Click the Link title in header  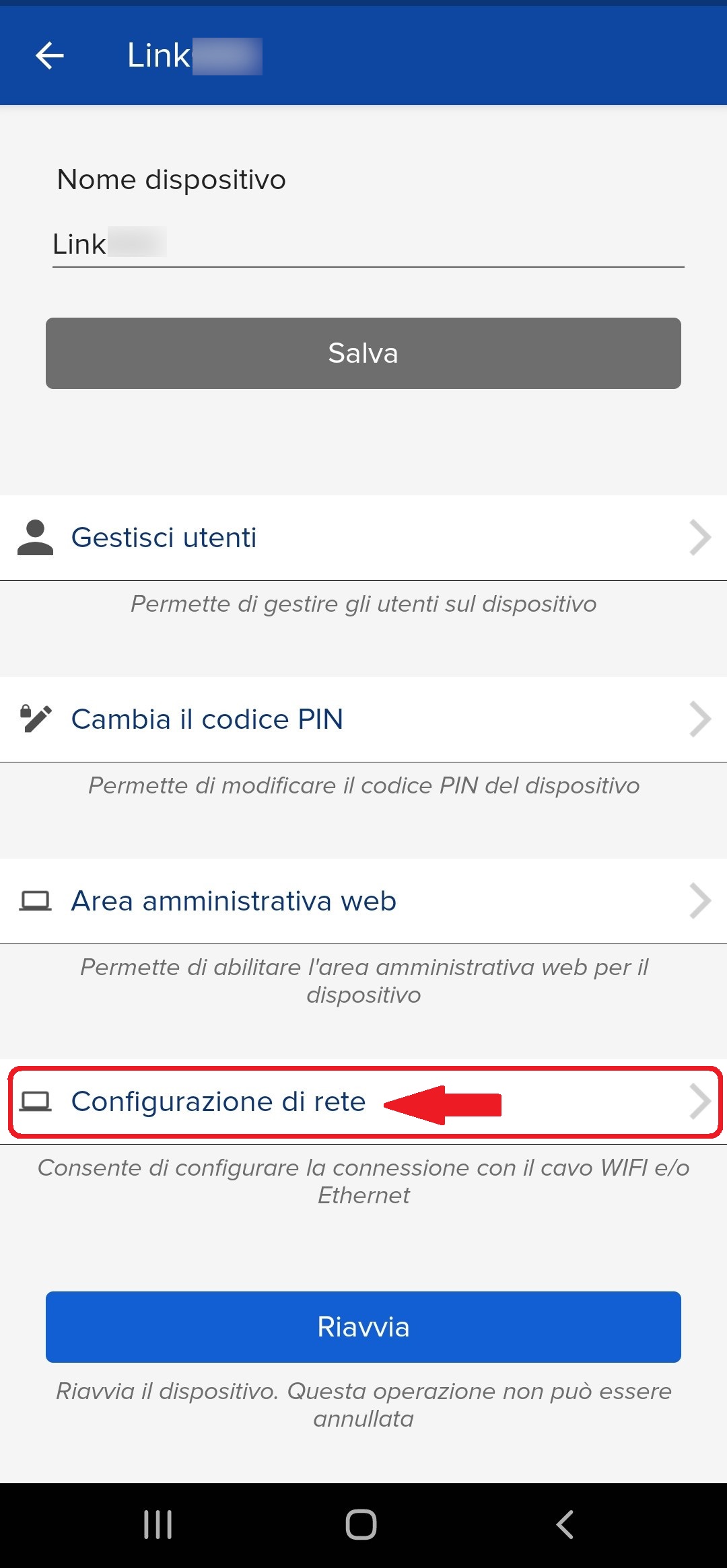click(x=195, y=56)
